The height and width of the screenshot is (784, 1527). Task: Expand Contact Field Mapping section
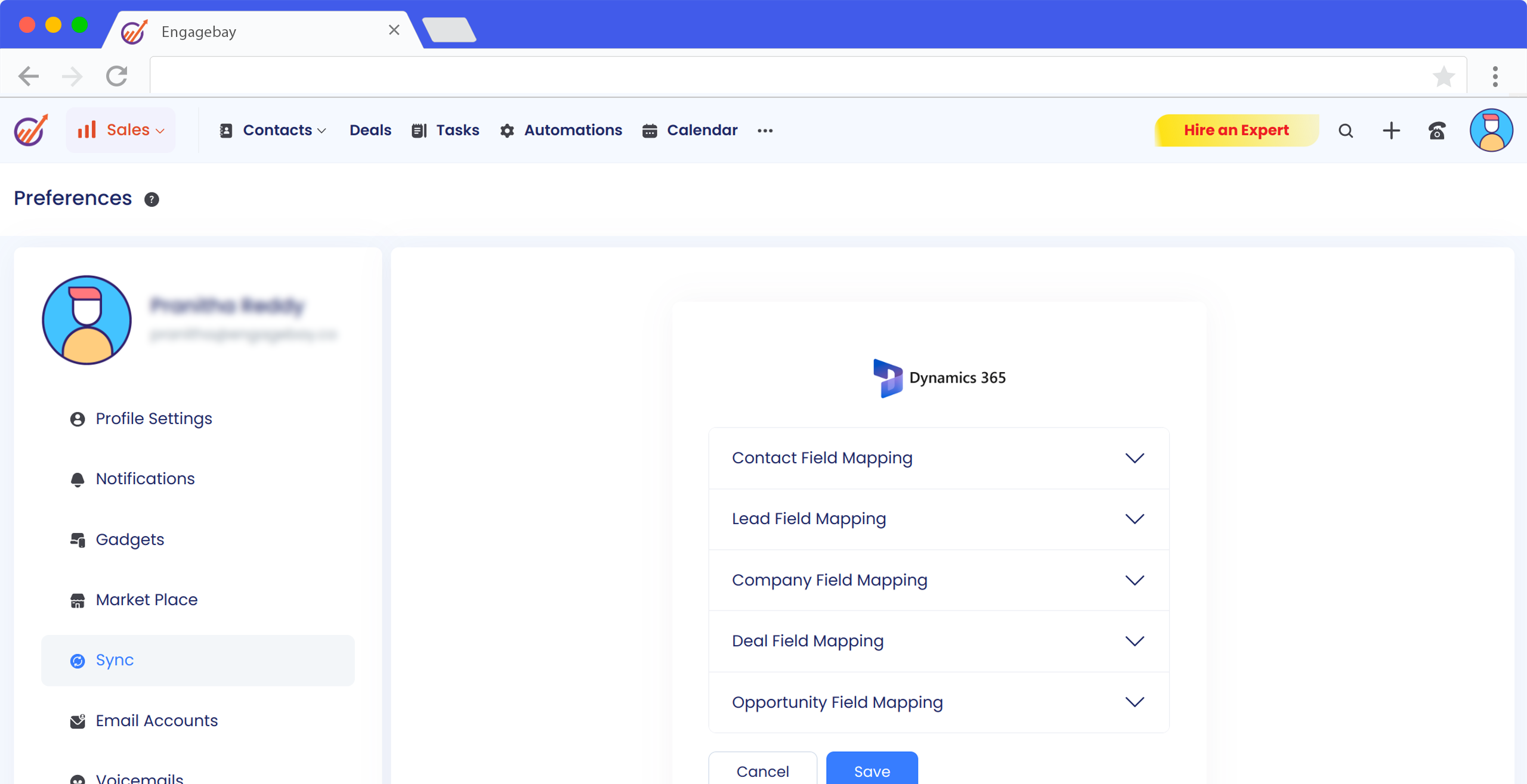1134,458
